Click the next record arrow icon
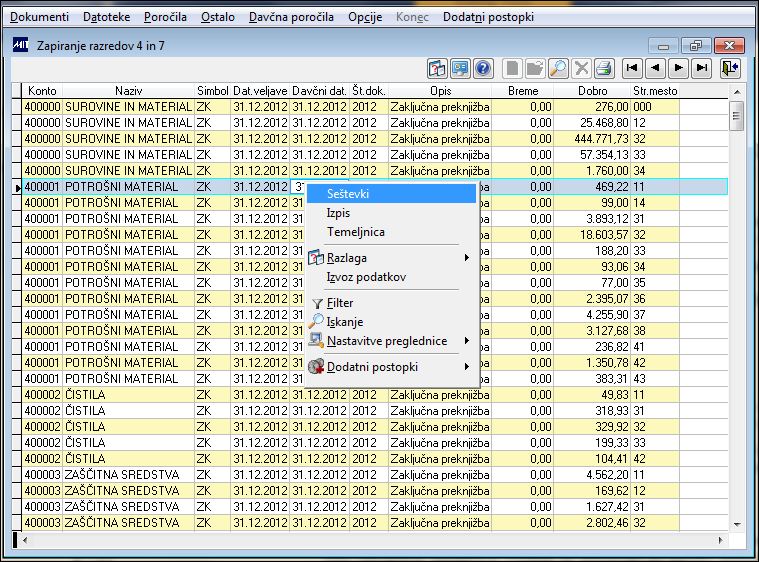Viewport: 759px width, 562px height. coord(679,68)
